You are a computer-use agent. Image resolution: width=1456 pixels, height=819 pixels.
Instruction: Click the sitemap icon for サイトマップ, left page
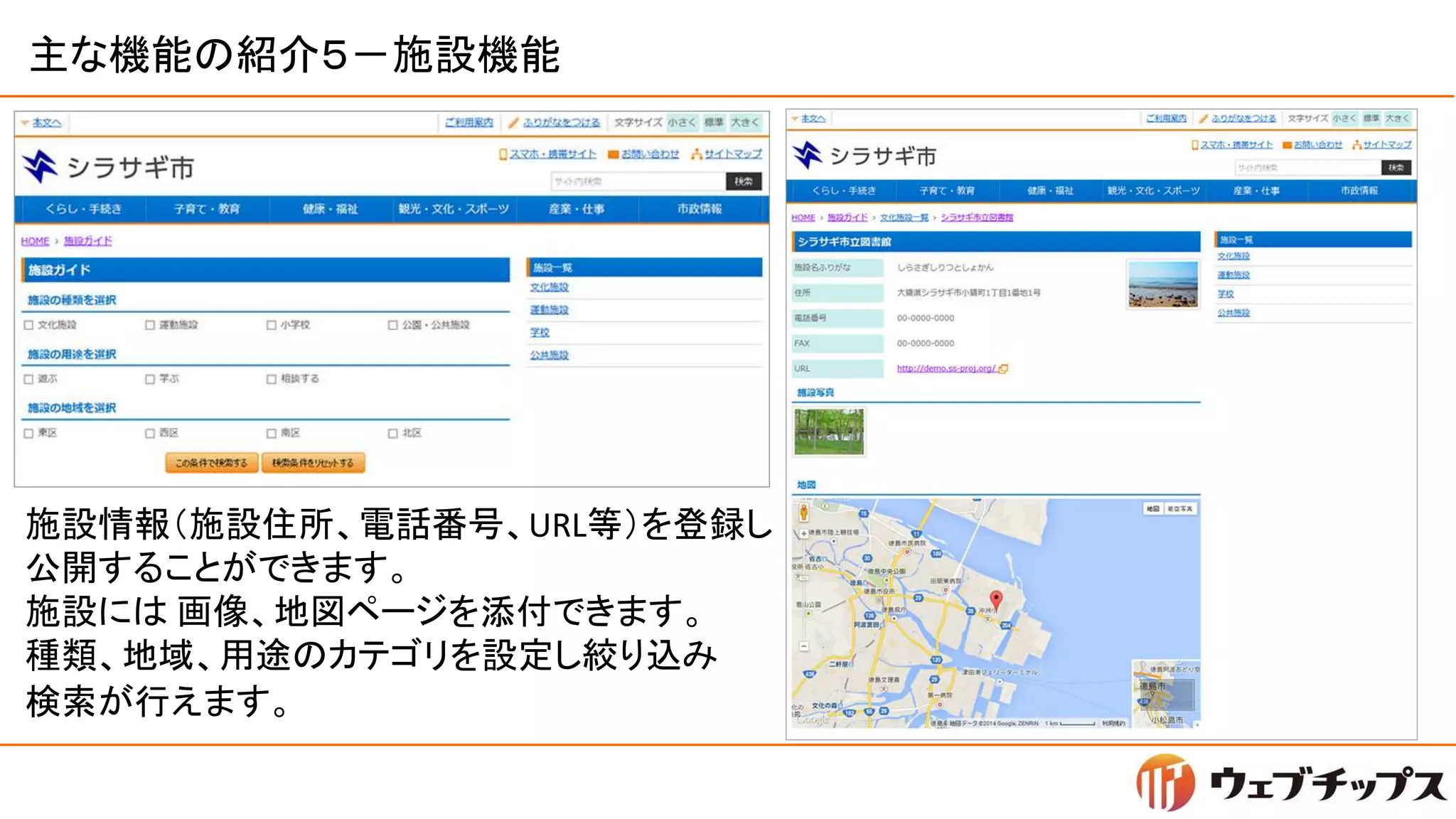(697, 154)
